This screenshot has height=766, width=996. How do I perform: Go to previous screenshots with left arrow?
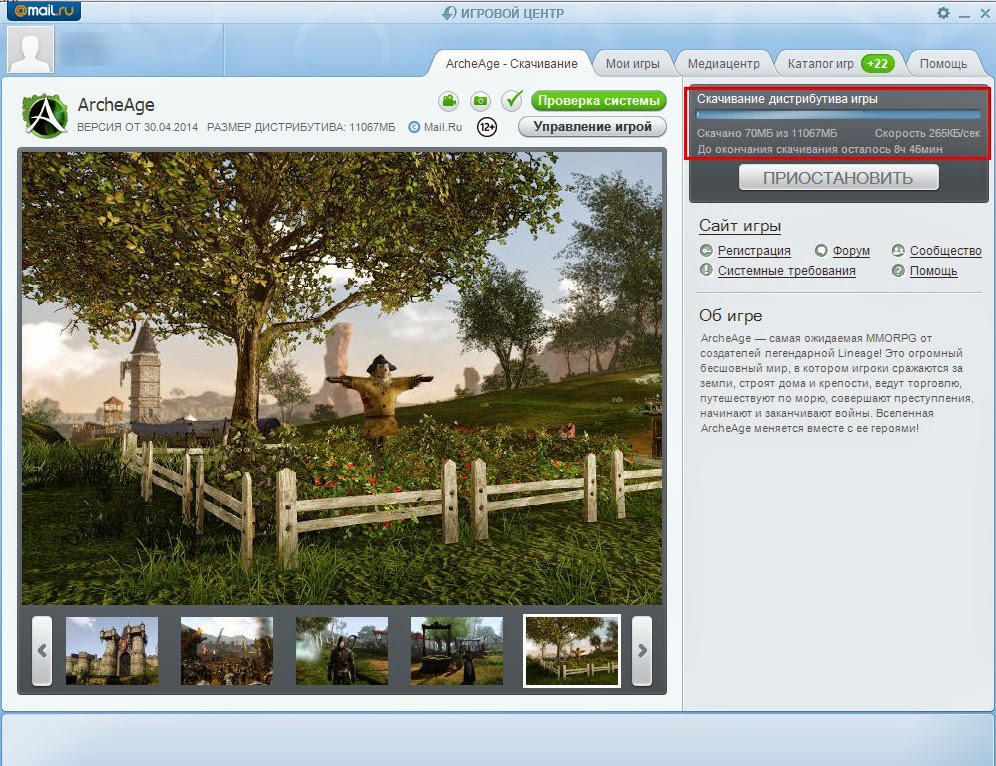(42, 651)
